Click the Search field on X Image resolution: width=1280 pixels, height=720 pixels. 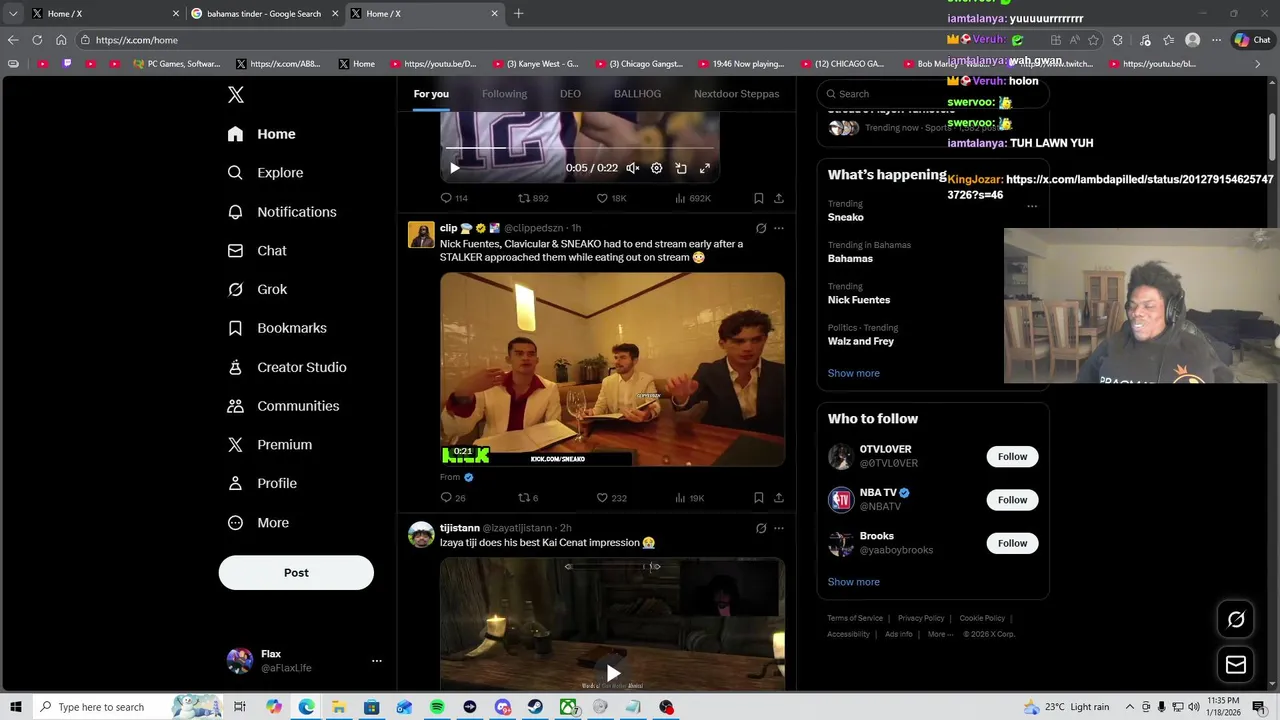pos(932,94)
